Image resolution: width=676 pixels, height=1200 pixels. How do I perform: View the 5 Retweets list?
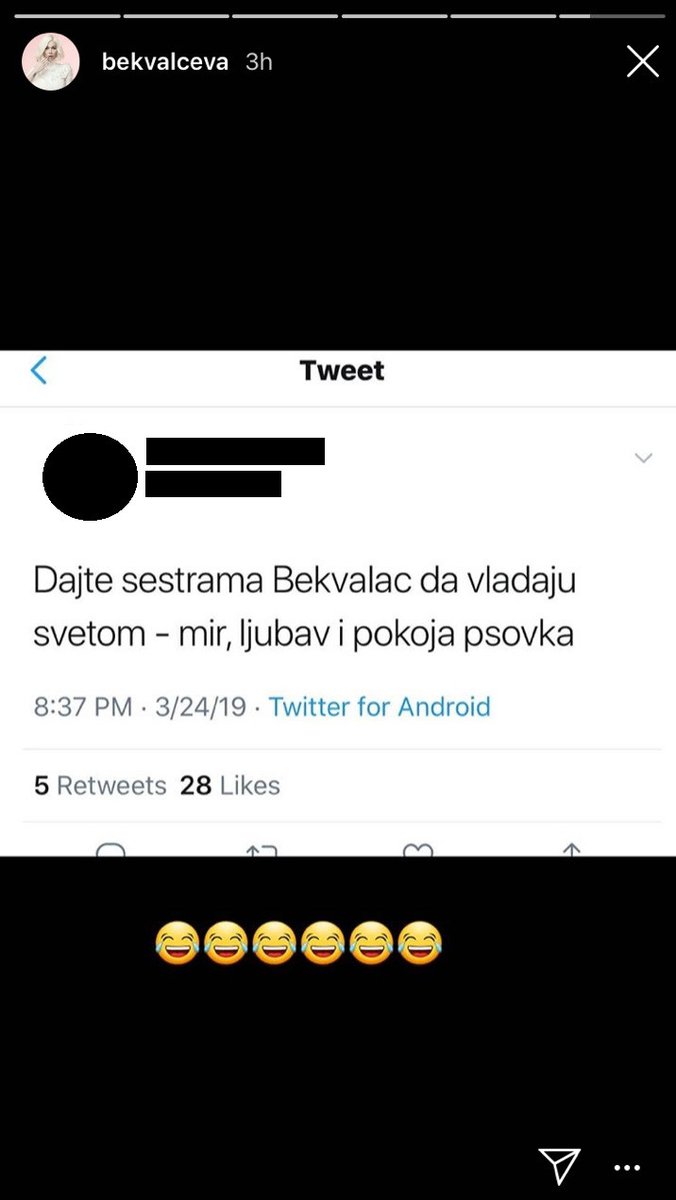(x=100, y=786)
